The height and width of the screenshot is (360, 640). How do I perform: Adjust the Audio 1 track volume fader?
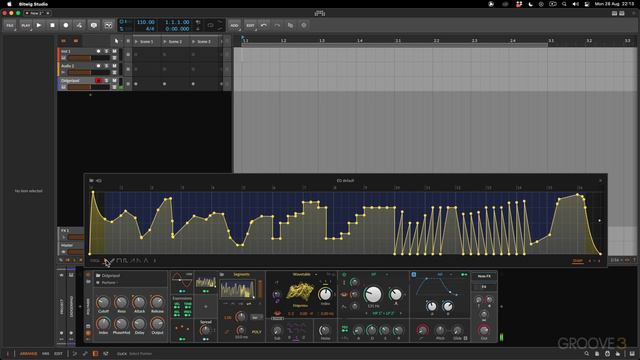point(88,72)
